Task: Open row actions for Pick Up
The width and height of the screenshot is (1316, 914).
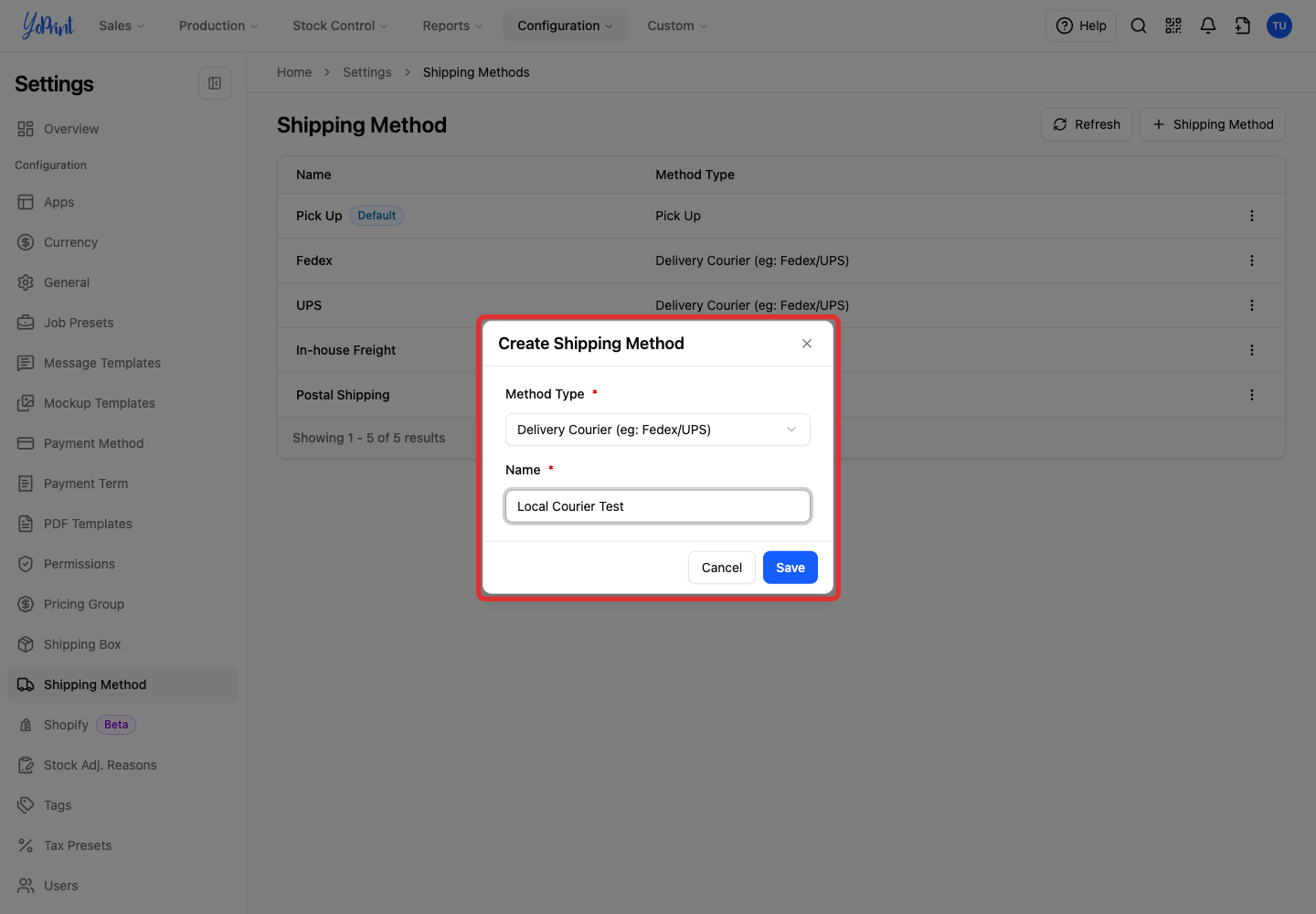Action: [1252, 216]
